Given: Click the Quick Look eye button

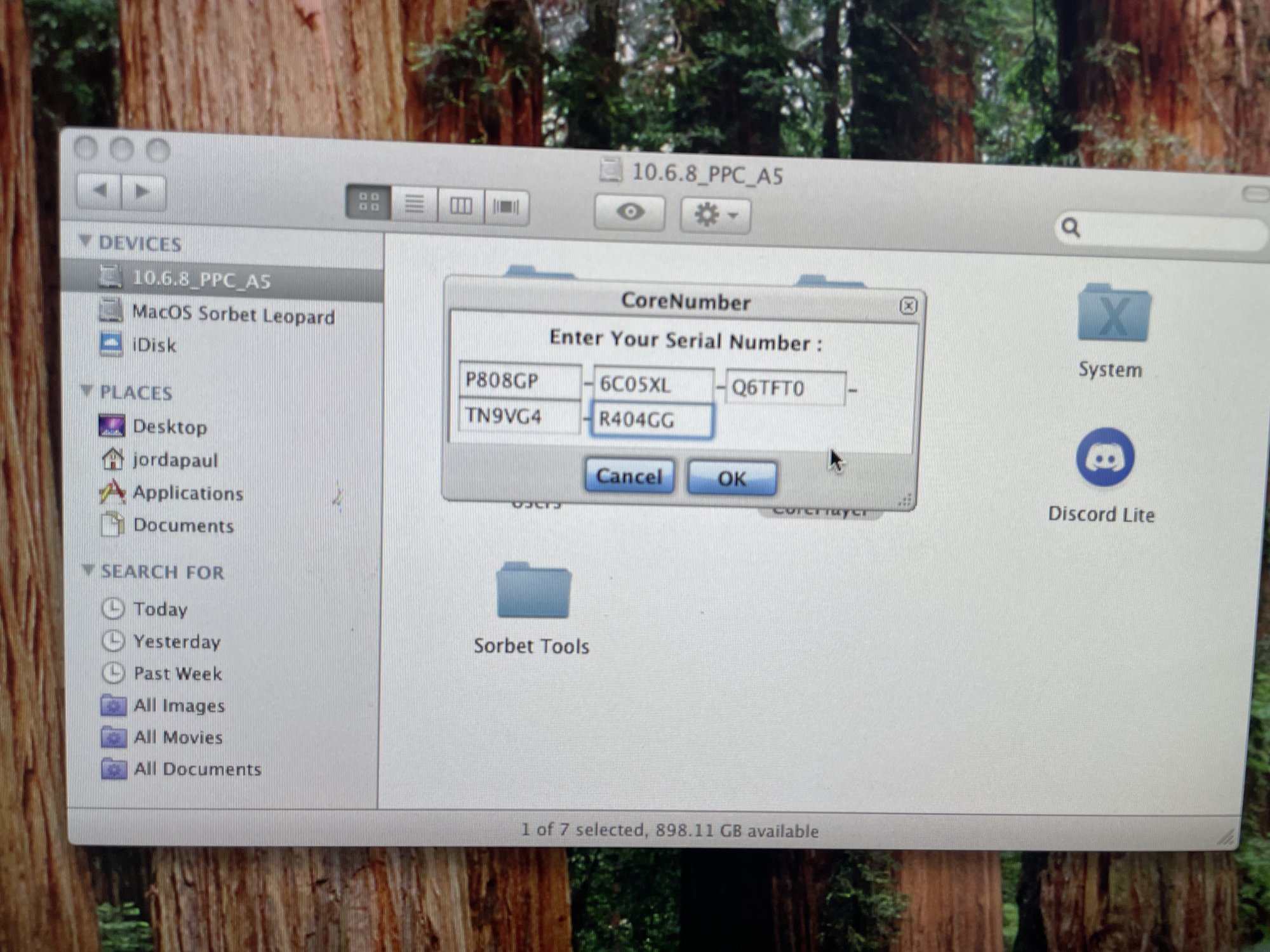Looking at the screenshot, I should click(629, 212).
